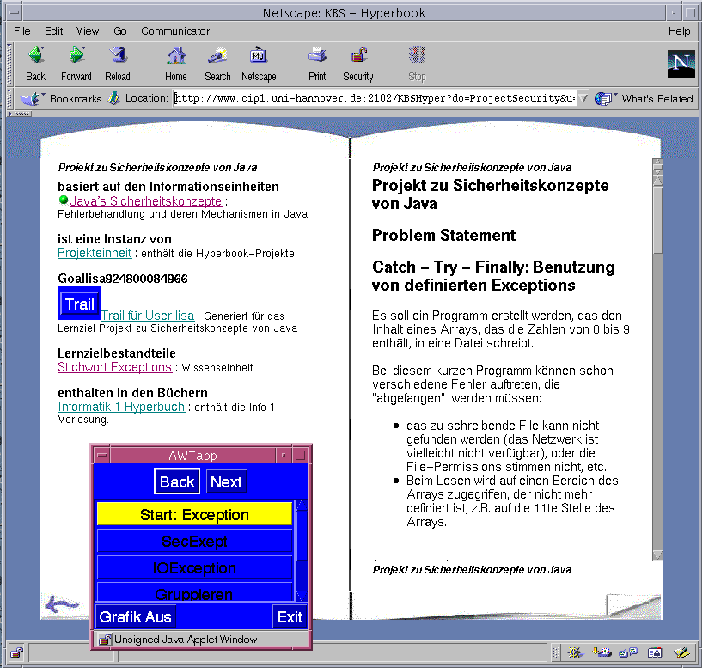Click the right page scrollbar thumb

point(657,219)
